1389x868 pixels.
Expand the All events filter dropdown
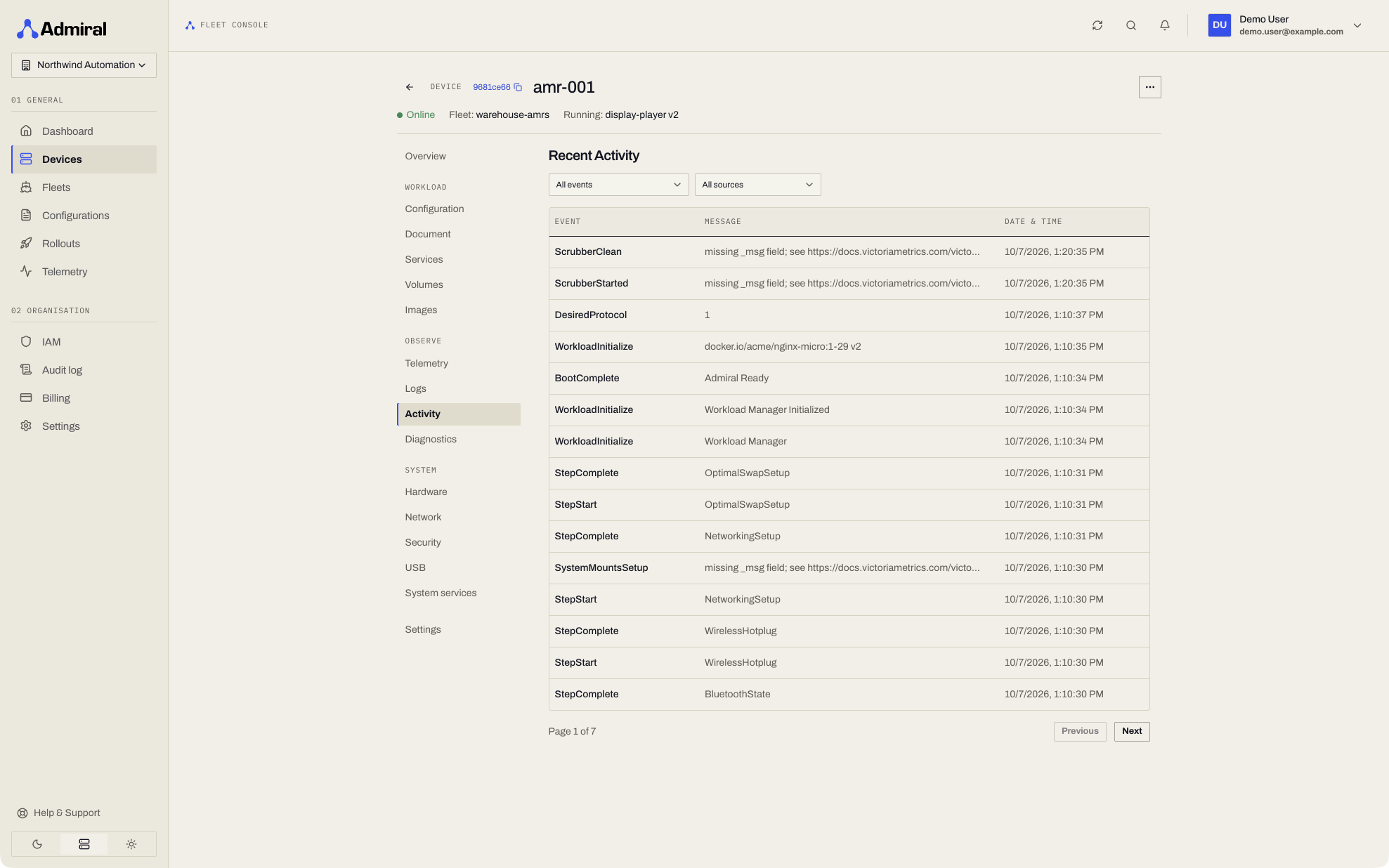[x=618, y=185]
